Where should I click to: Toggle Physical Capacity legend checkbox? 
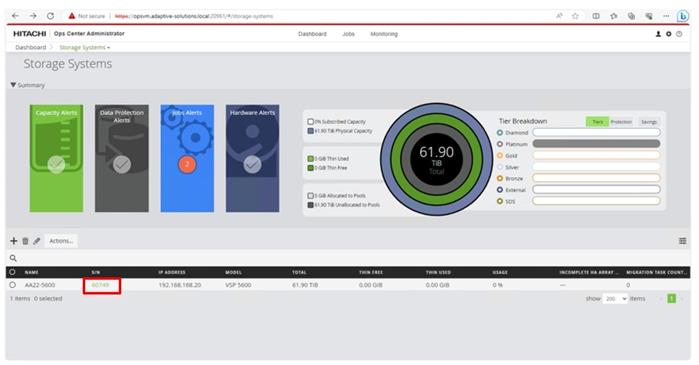[x=311, y=131]
